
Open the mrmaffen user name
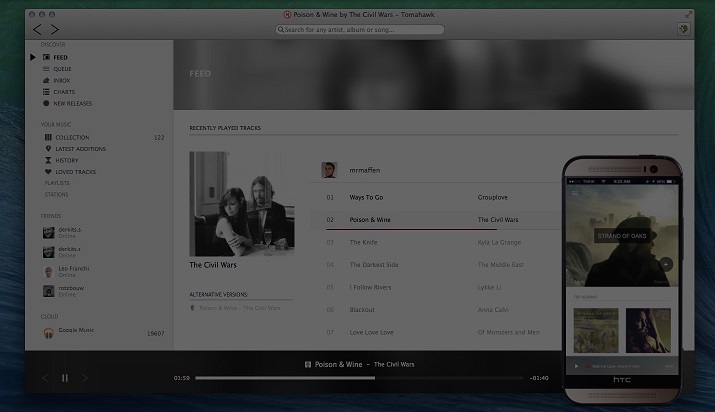[x=364, y=170]
